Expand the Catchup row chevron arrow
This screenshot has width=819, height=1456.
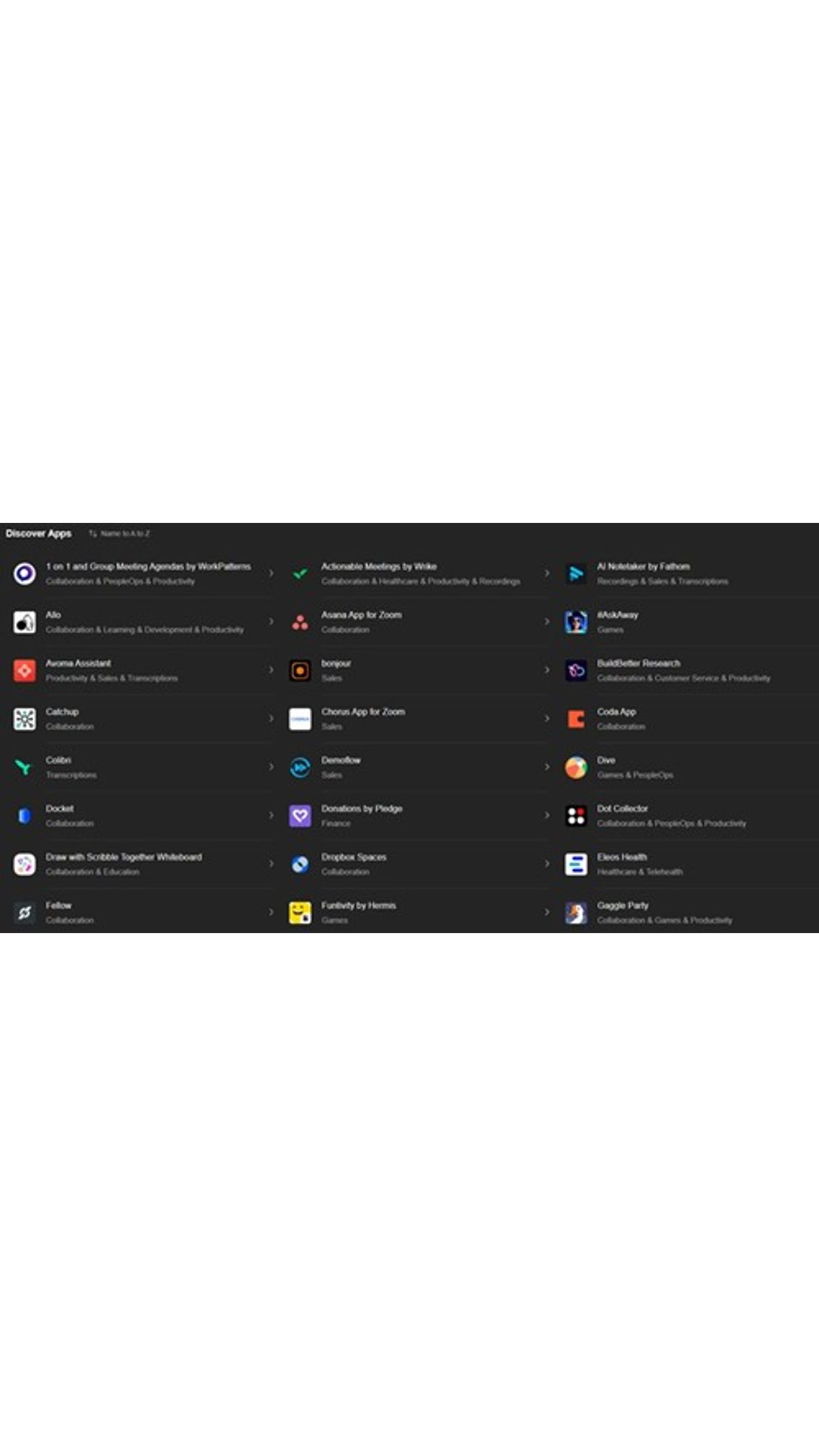point(271,718)
